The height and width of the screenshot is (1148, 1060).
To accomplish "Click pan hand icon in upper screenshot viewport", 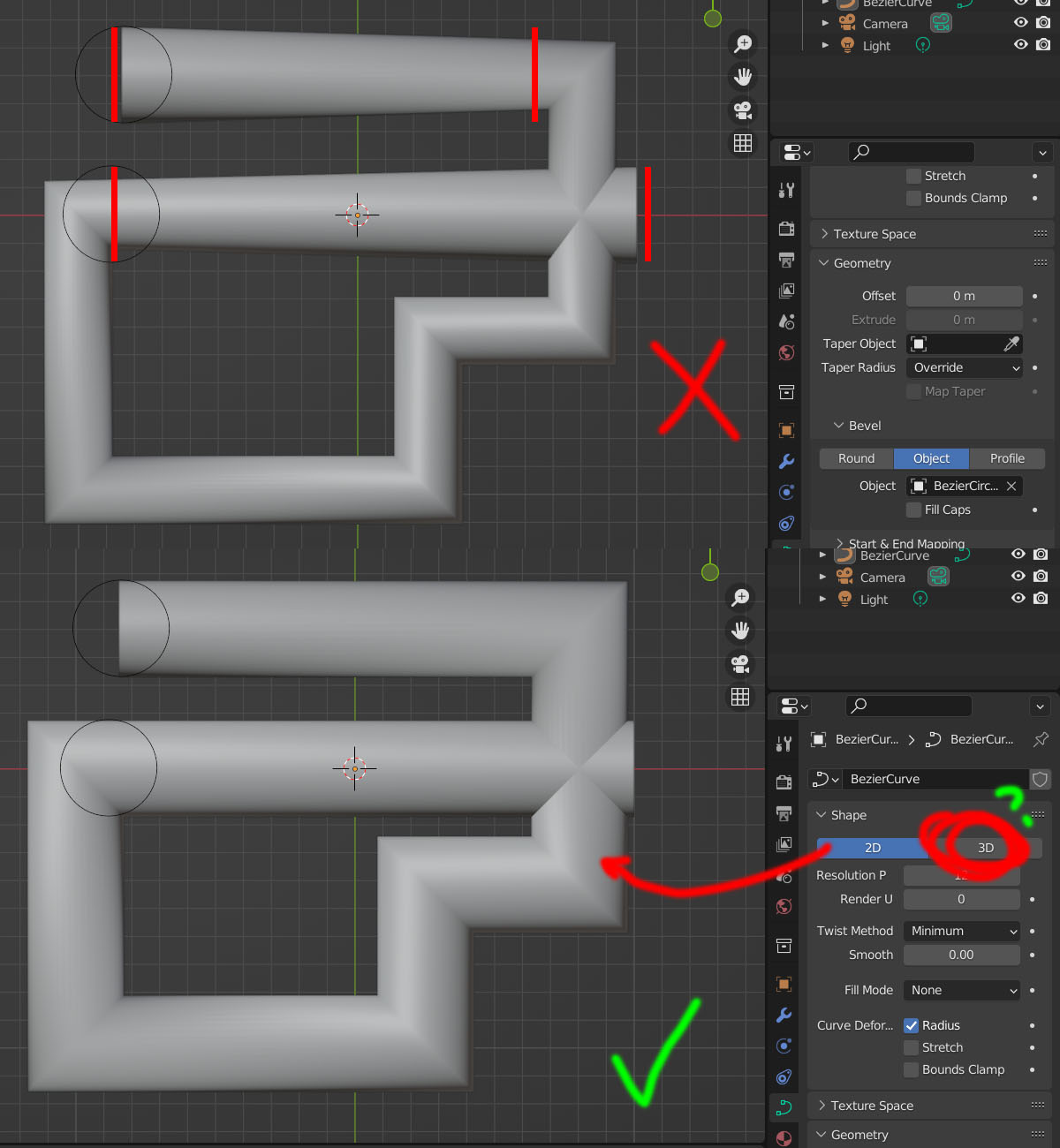I will [x=743, y=77].
